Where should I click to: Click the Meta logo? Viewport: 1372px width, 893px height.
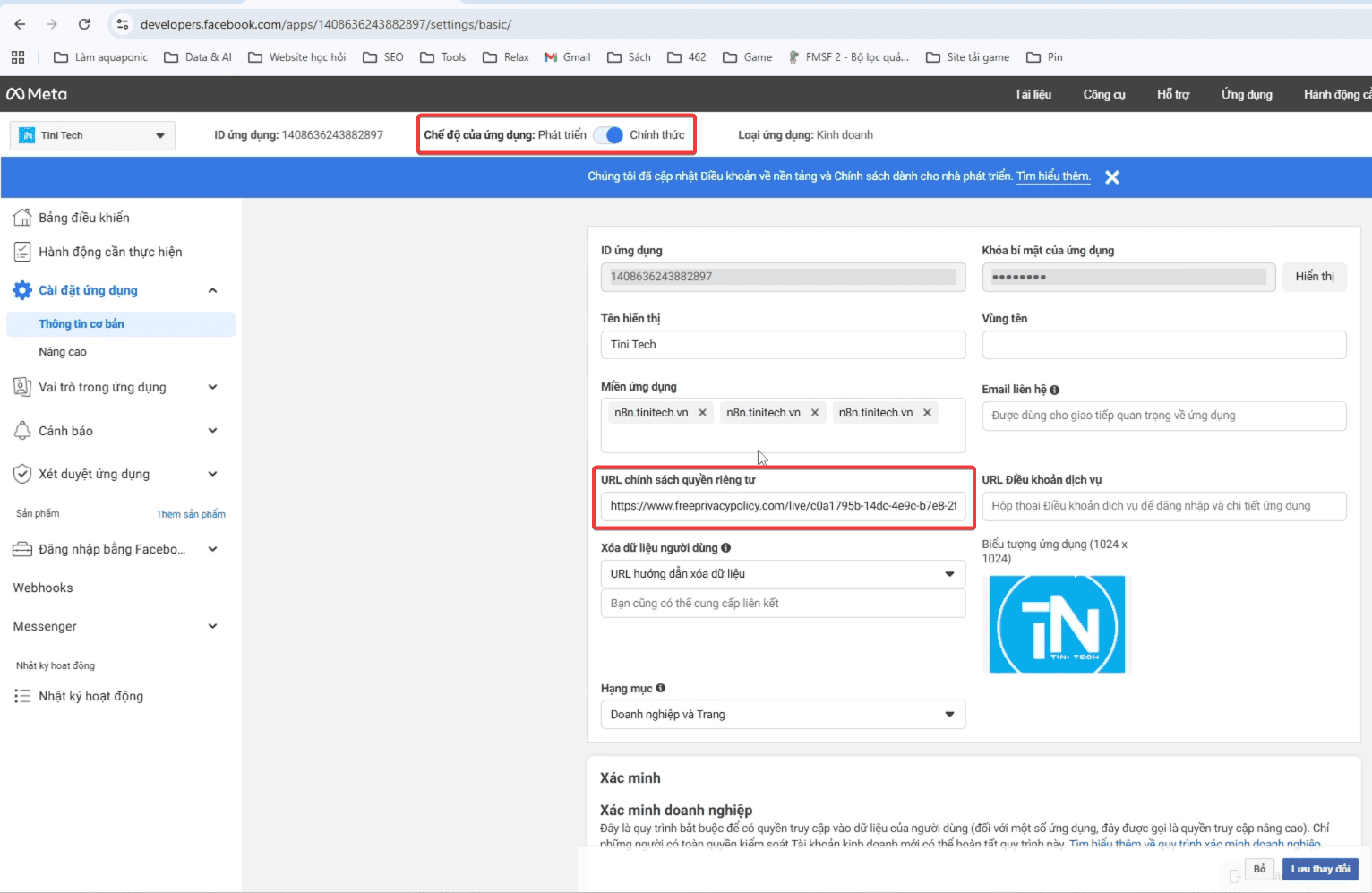pos(37,94)
